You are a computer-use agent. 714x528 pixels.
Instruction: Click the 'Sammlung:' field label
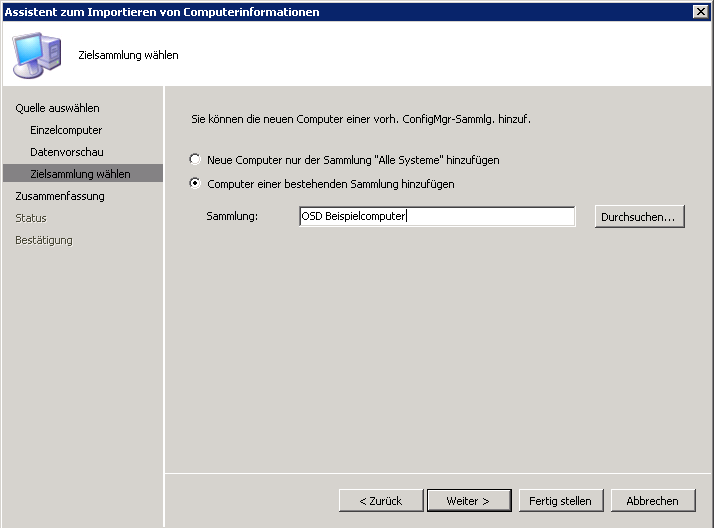[x=232, y=217]
